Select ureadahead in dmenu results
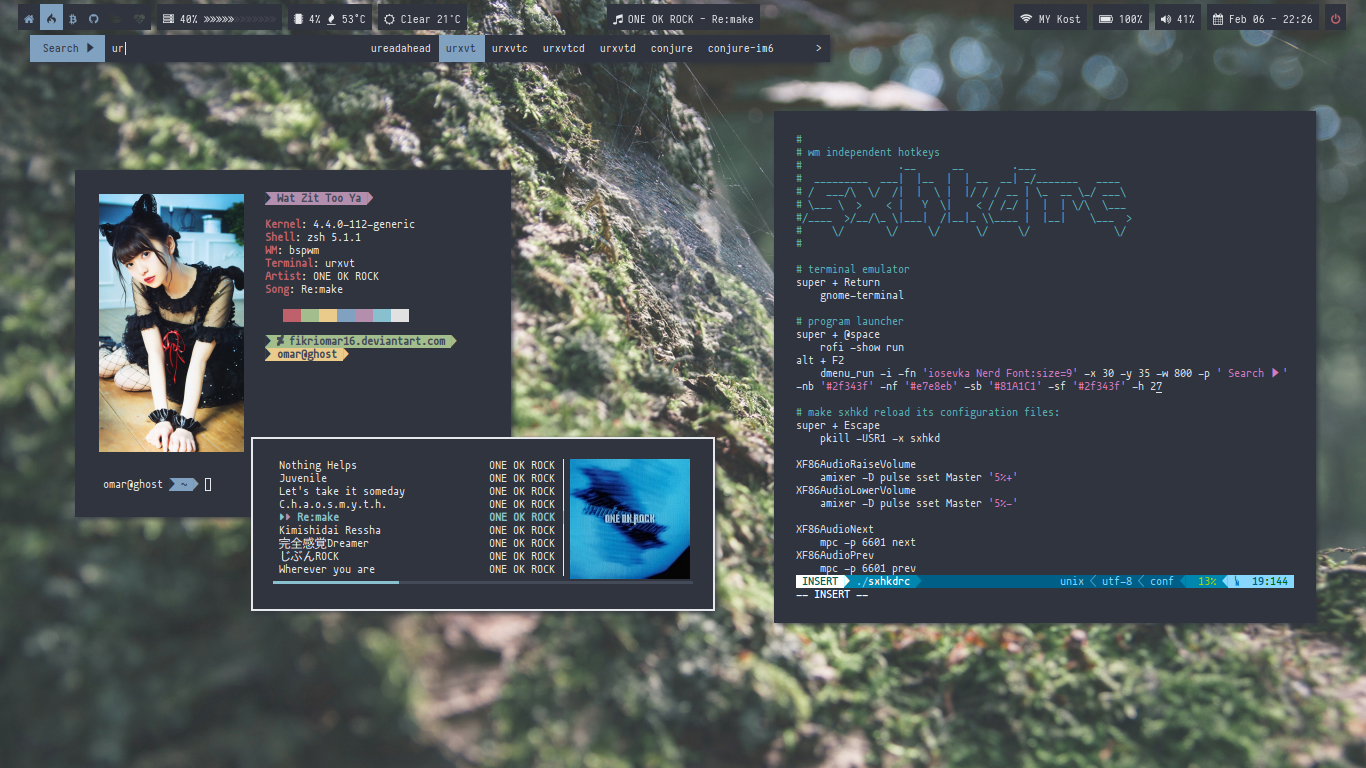The height and width of the screenshot is (768, 1366). (x=401, y=48)
